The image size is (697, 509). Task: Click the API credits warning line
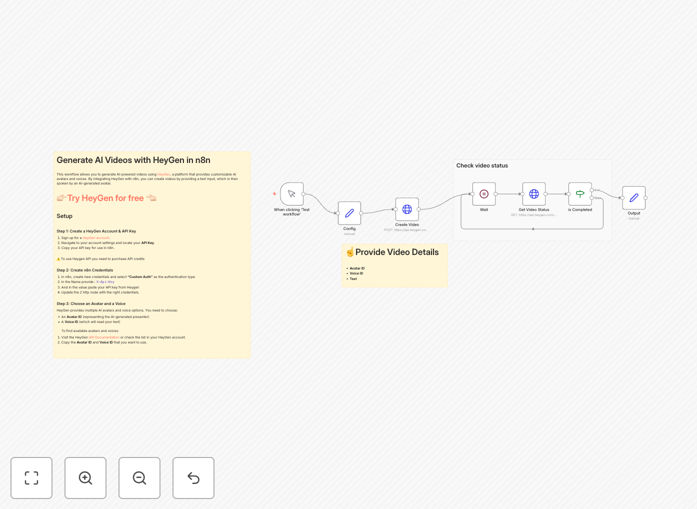click(x=100, y=259)
